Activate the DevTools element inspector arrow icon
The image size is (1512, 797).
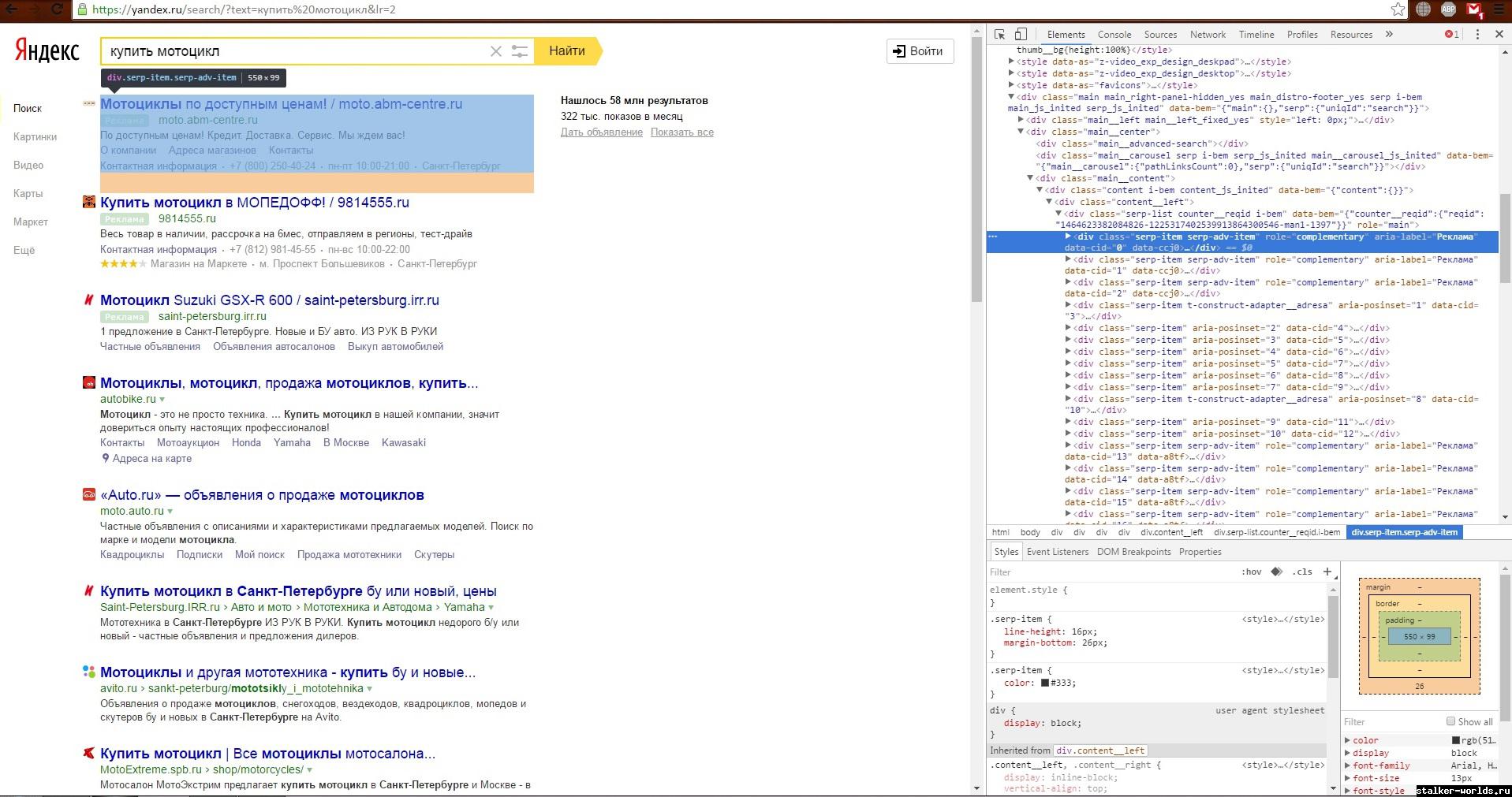point(1000,34)
